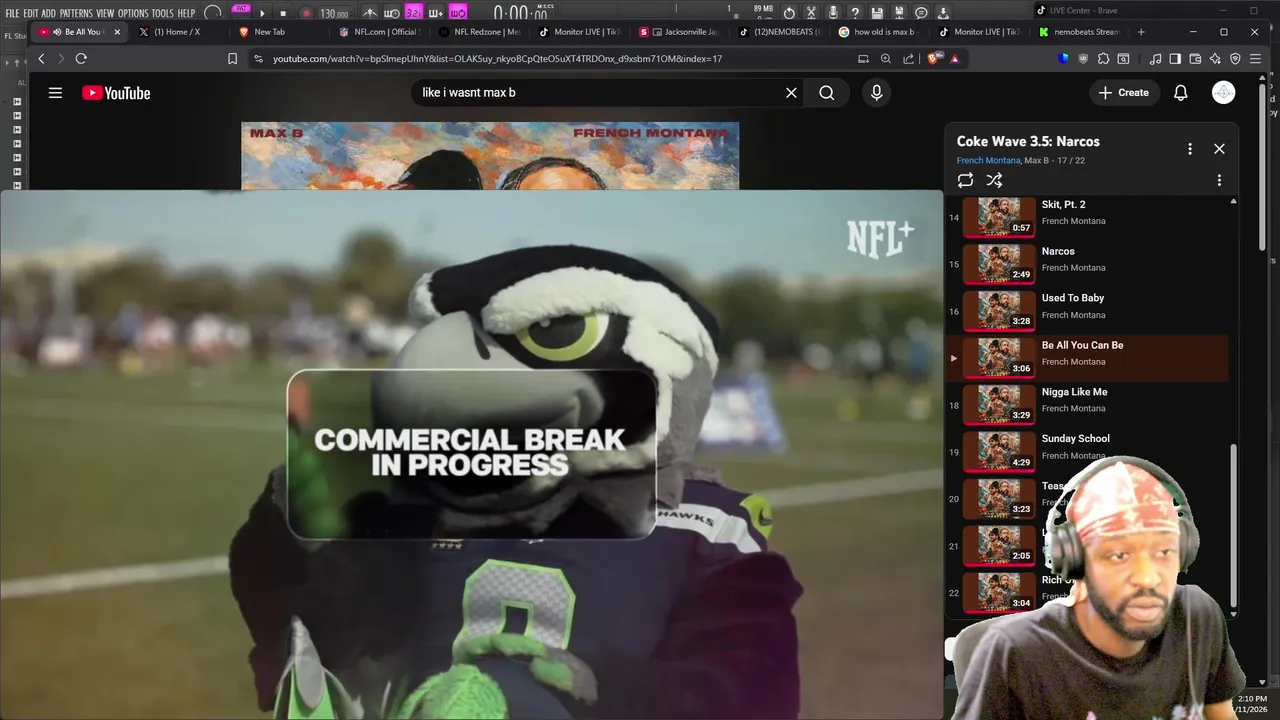This screenshot has width=1280, height=720.
Task: Click FL Studio stop button
Action: (283, 14)
